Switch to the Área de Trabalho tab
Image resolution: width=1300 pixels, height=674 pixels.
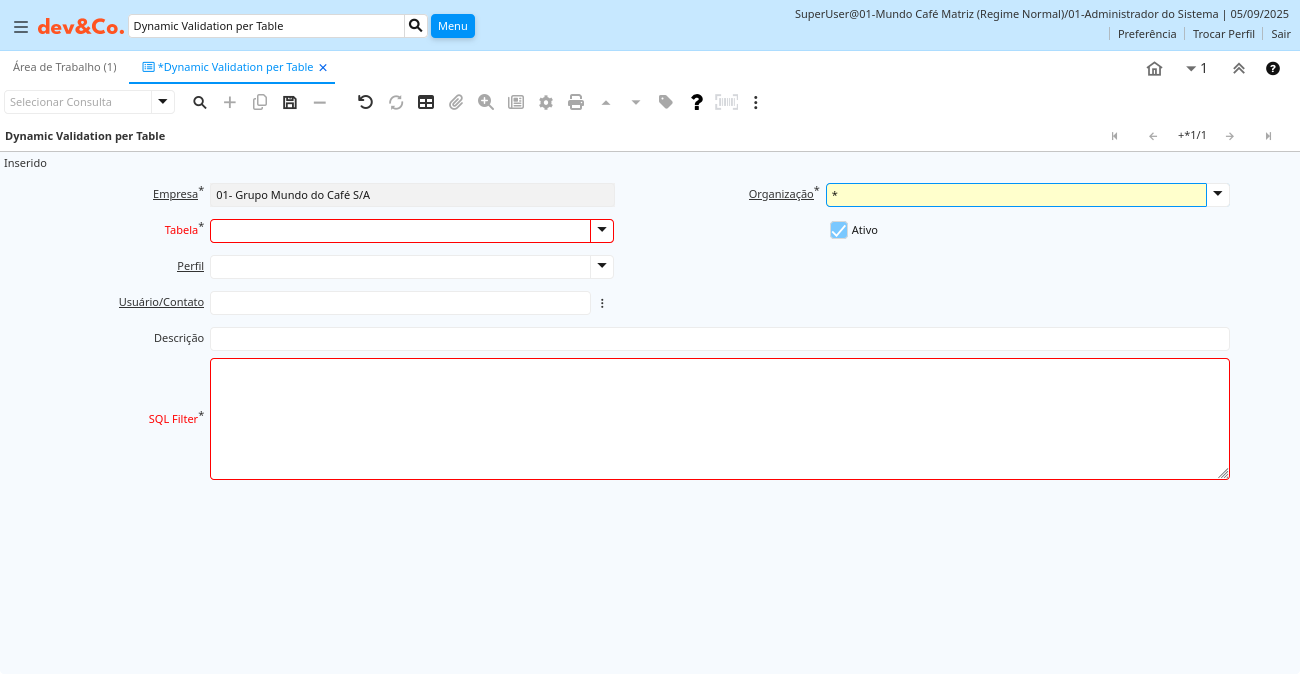tap(65, 67)
